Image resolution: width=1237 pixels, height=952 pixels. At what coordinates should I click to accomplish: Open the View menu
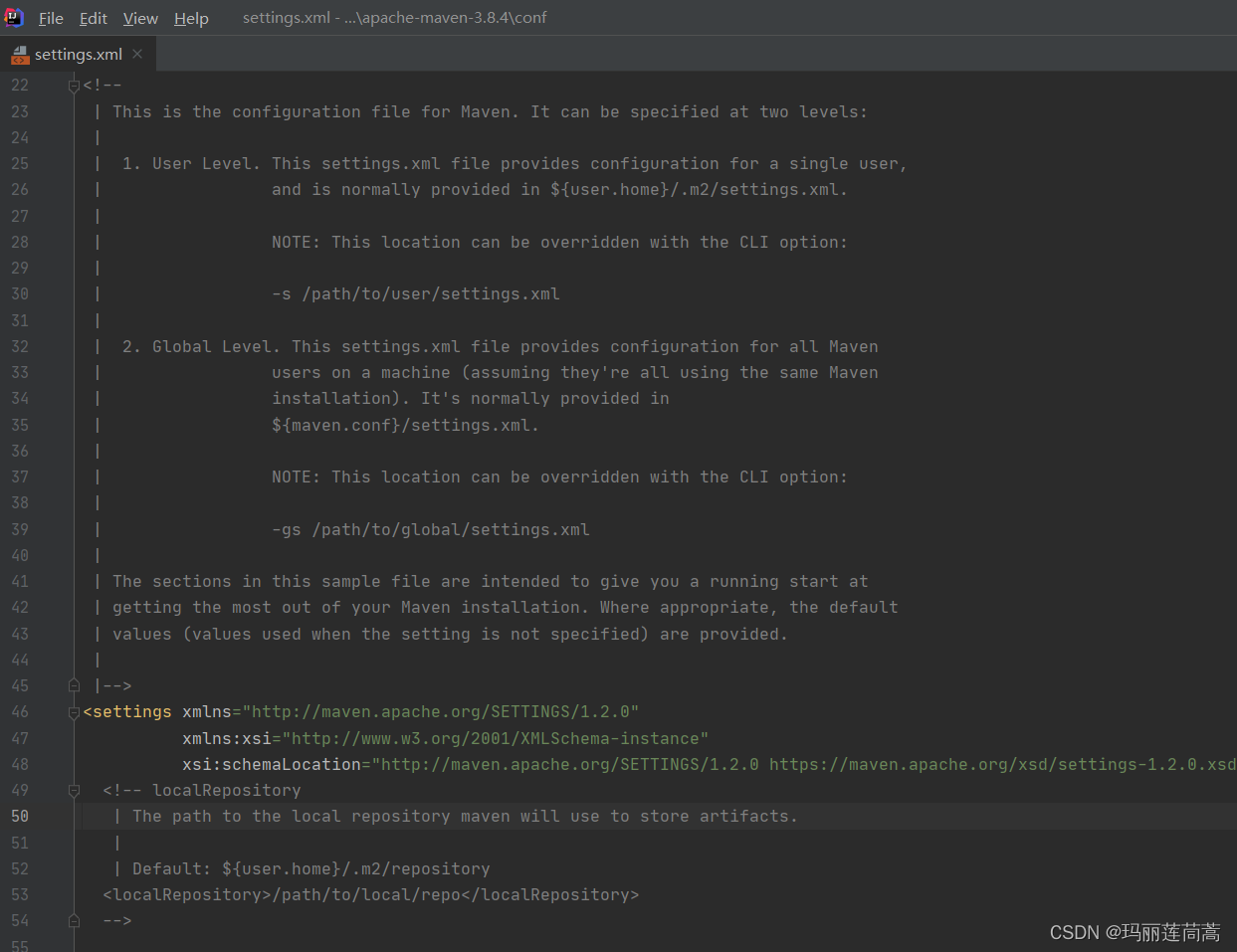[x=140, y=18]
